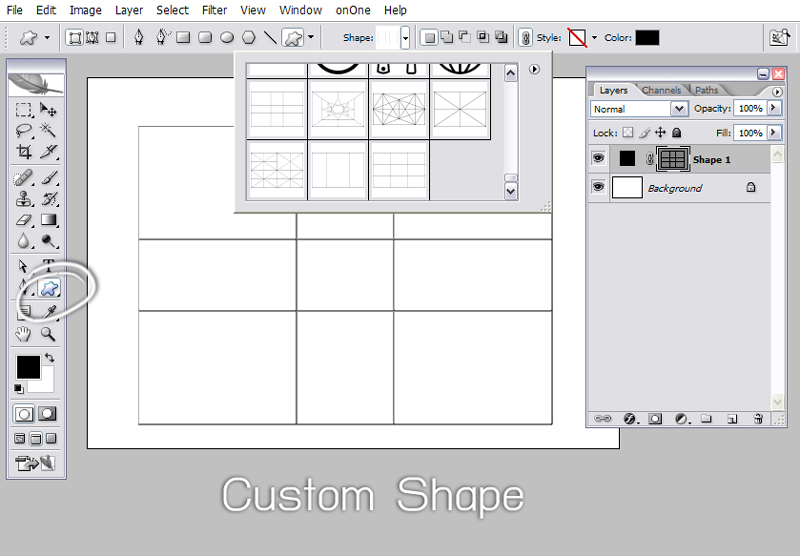Image resolution: width=800 pixels, height=556 pixels.
Task: Select the Blur tool
Action: click(23, 241)
